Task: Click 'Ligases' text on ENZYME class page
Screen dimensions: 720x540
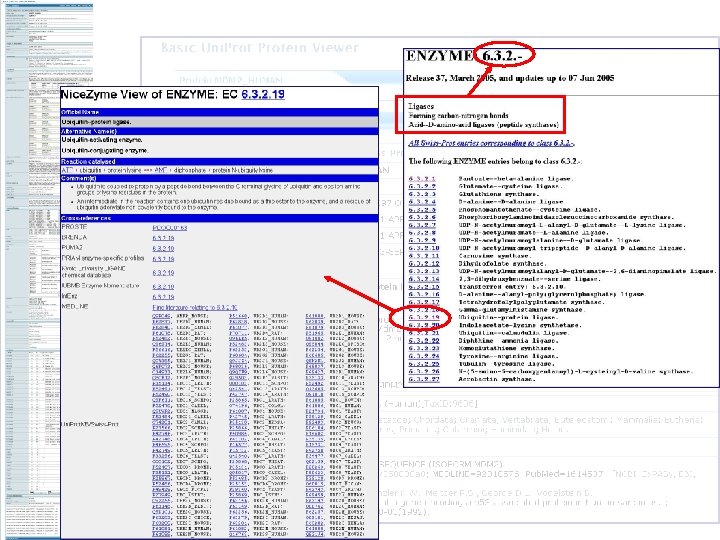Action: 421,107
